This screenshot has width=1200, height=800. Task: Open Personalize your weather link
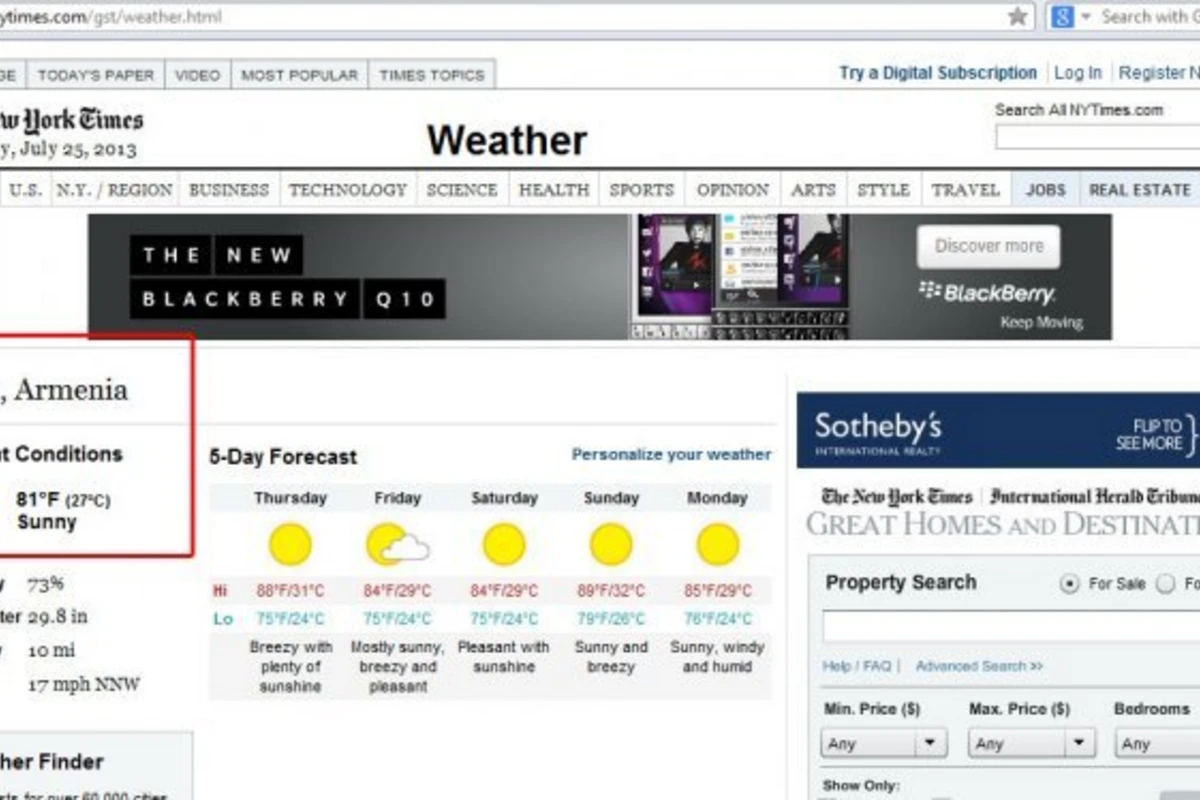tap(671, 454)
